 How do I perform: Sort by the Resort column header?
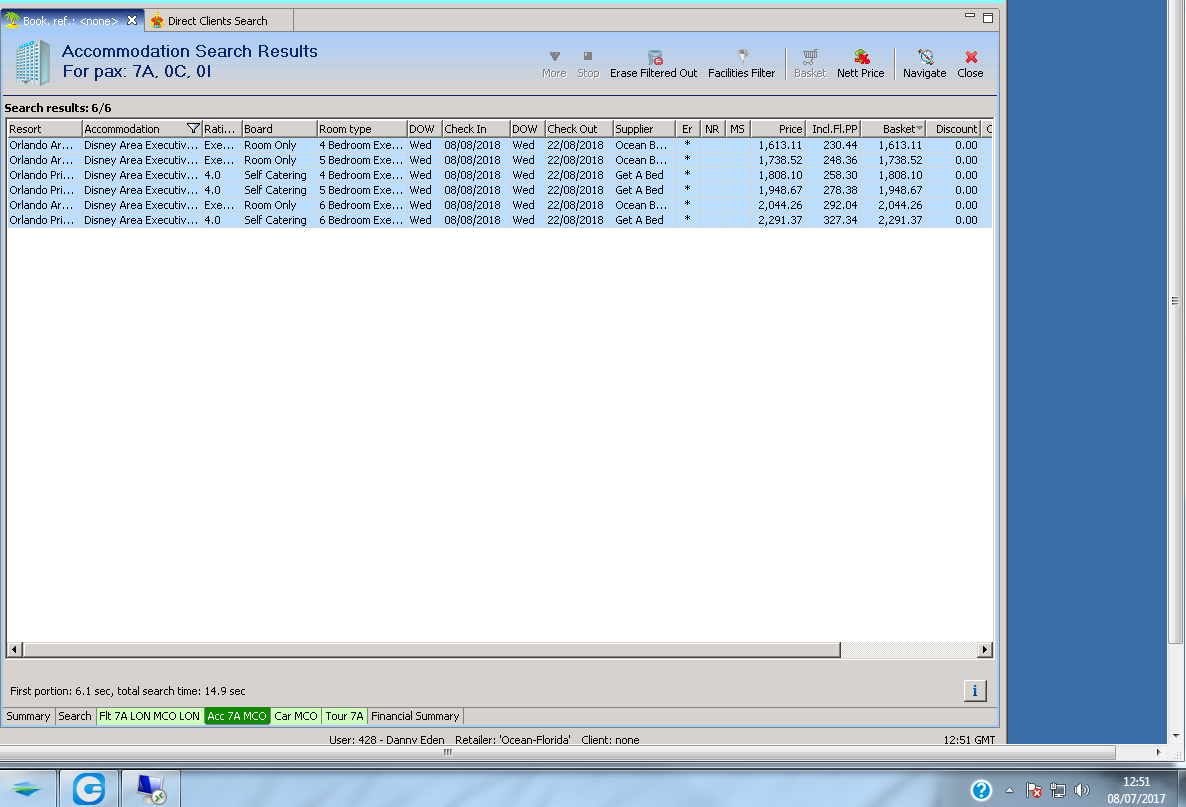pos(44,129)
